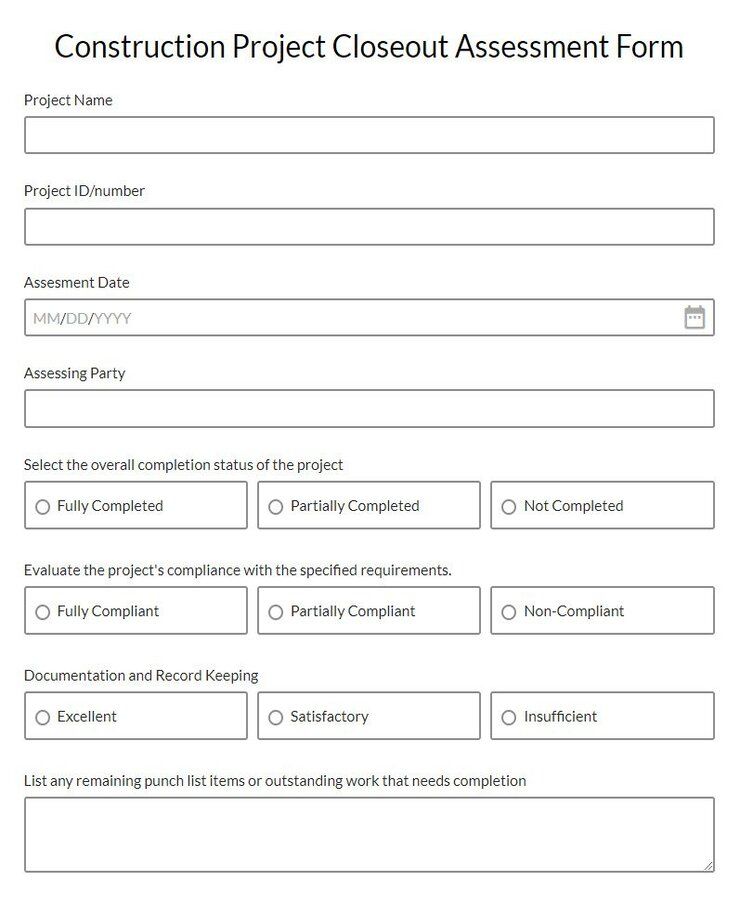The width and height of the screenshot is (740, 900).
Task: Click the Project ID/number input field
Action: tap(370, 226)
